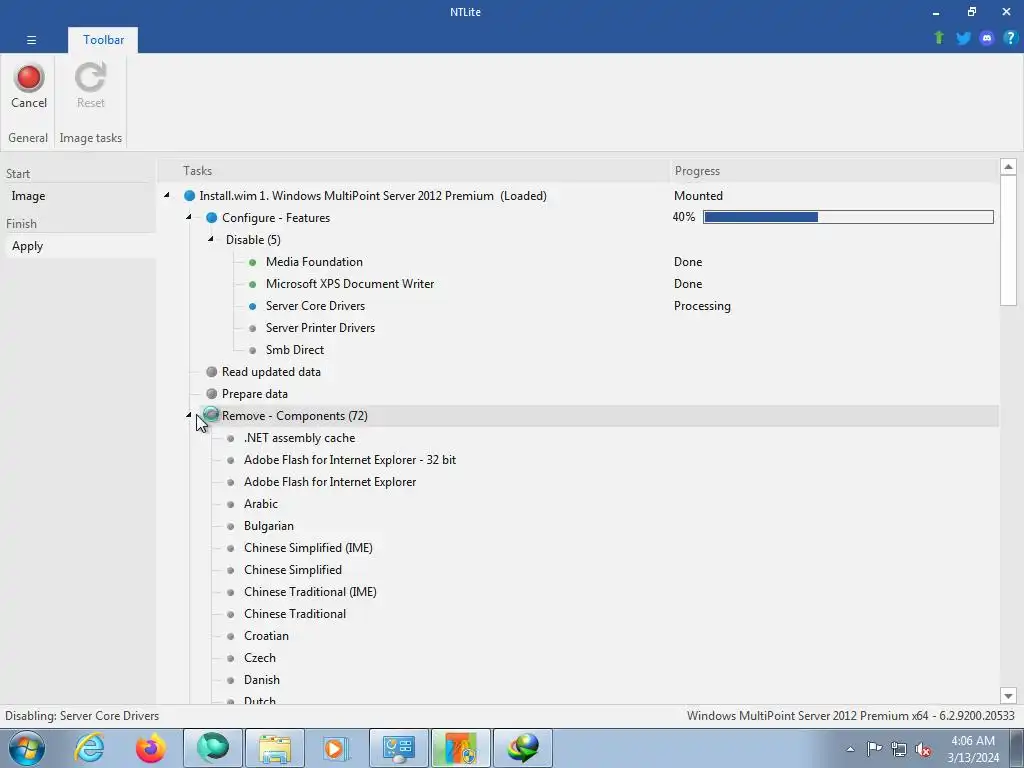Click the scrollbar down arrow
1024x768 pixels.
(1008, 696)
